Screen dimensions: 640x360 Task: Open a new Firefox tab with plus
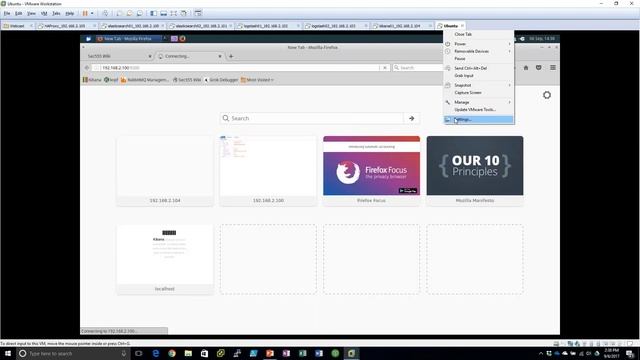[231, 56]
